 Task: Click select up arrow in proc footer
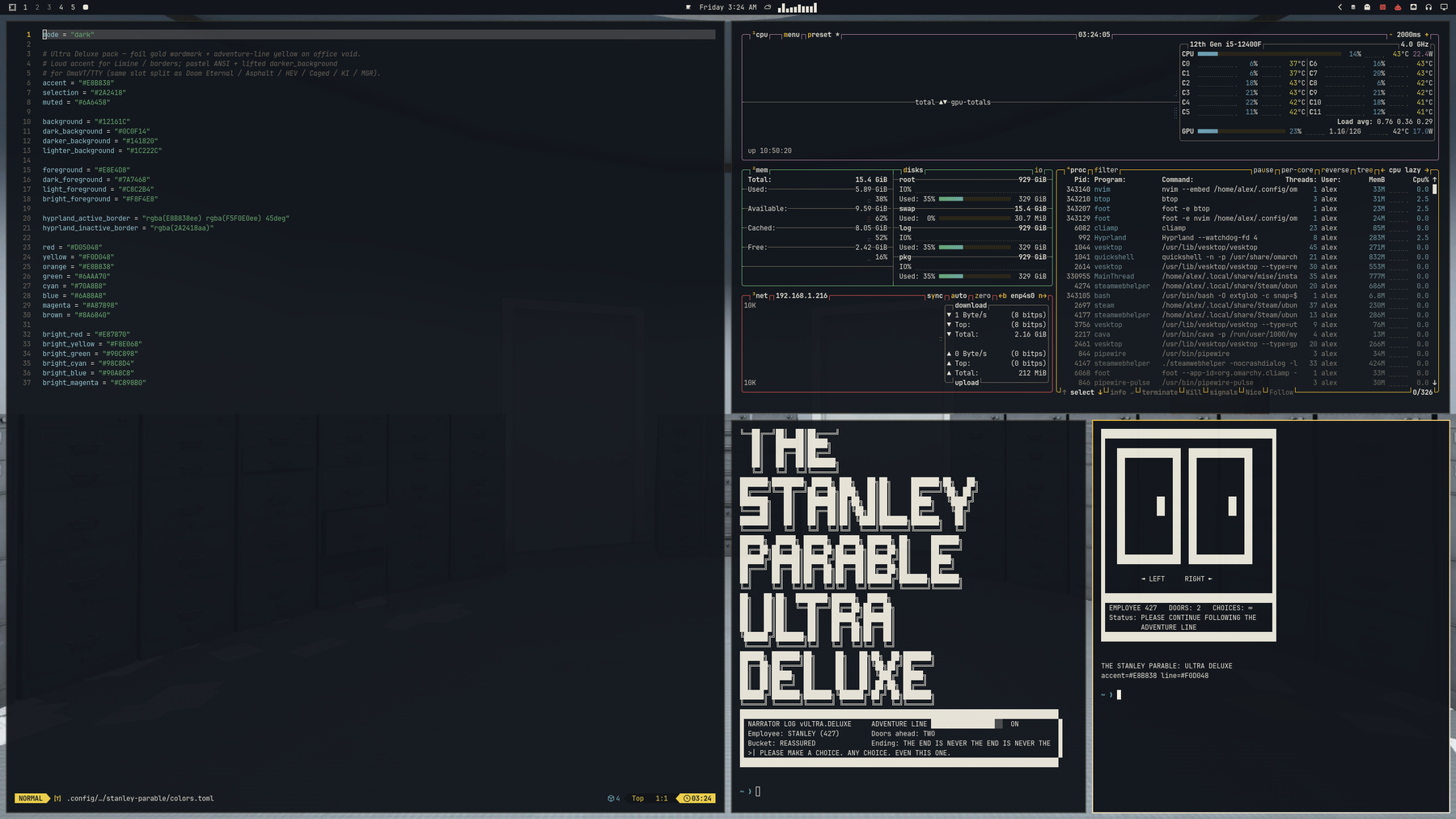(1064, 393)
